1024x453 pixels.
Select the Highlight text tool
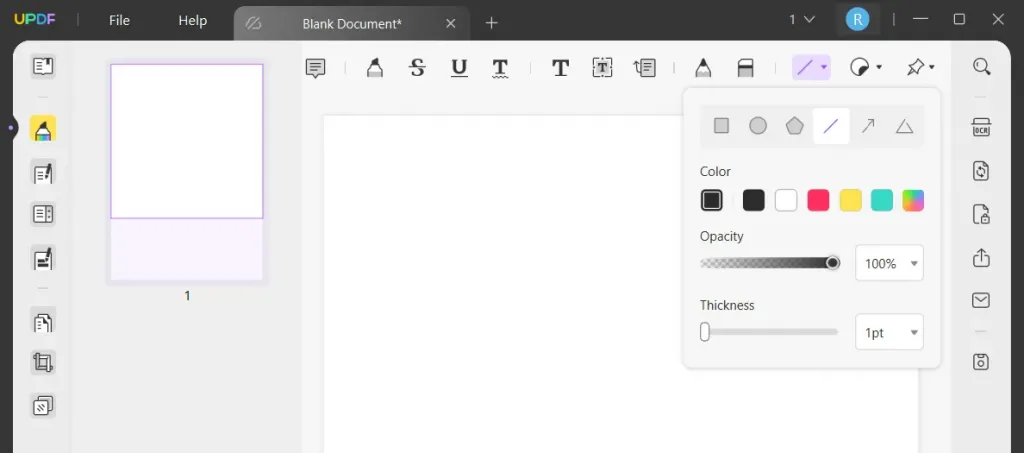tap(375, 68)
